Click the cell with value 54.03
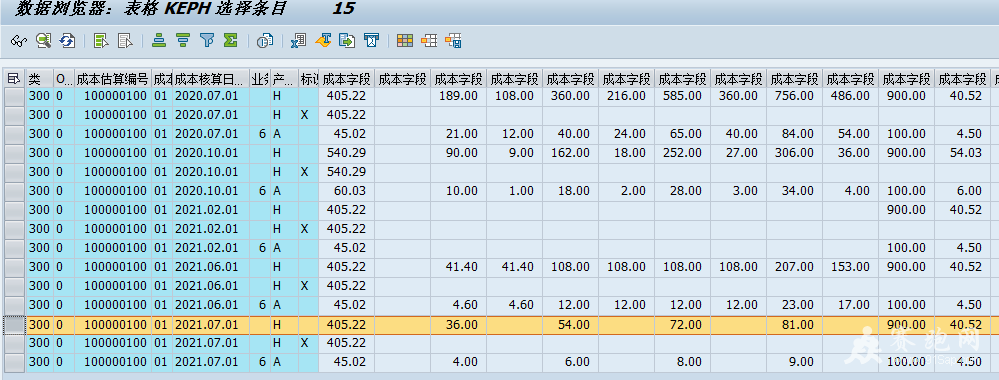This screenshot has height=380, width=999. (963, 153)
